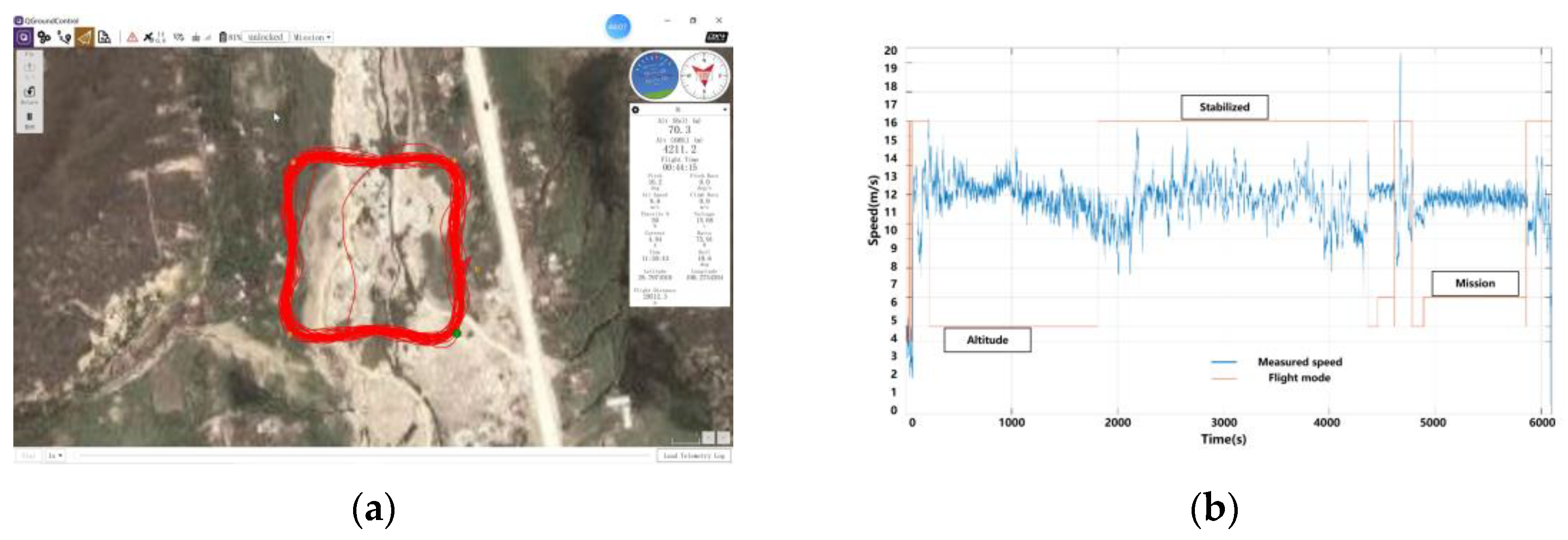
Task: Click the compass heading instrument
Action: pyautogui.click(x=704, y=76)
